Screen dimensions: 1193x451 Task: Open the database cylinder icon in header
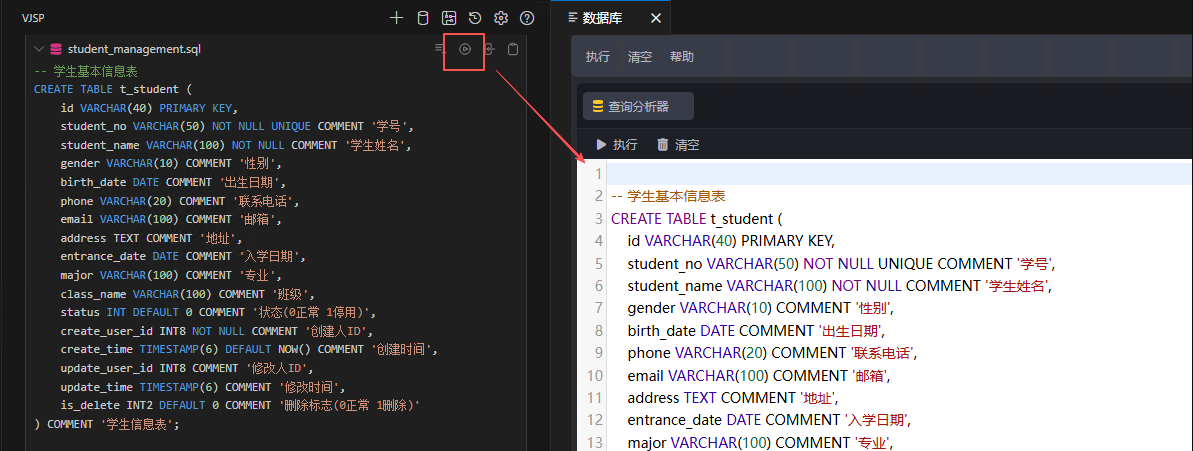click(x=423, y=18)
